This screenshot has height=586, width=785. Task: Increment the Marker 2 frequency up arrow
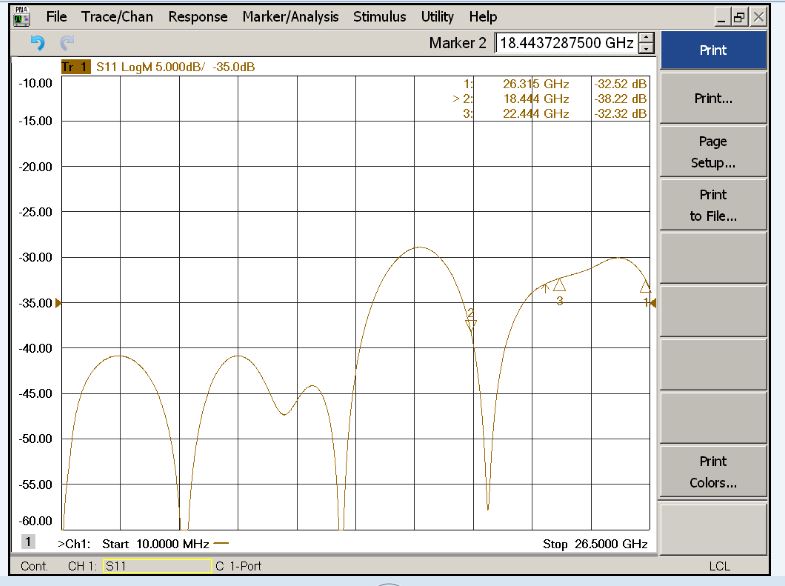click(x=646, y=38)
